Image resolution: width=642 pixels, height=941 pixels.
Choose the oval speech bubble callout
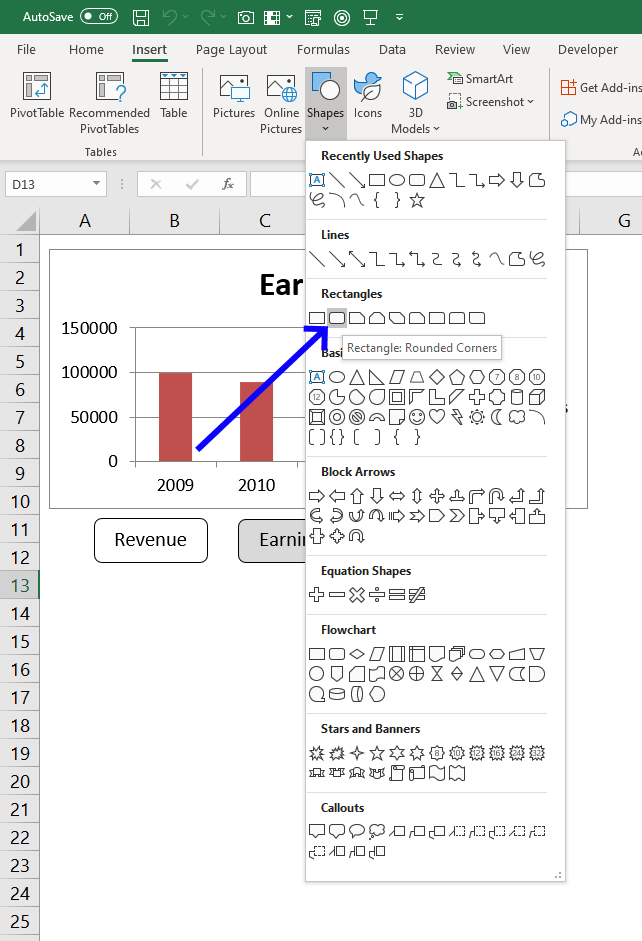click(357, 831)
